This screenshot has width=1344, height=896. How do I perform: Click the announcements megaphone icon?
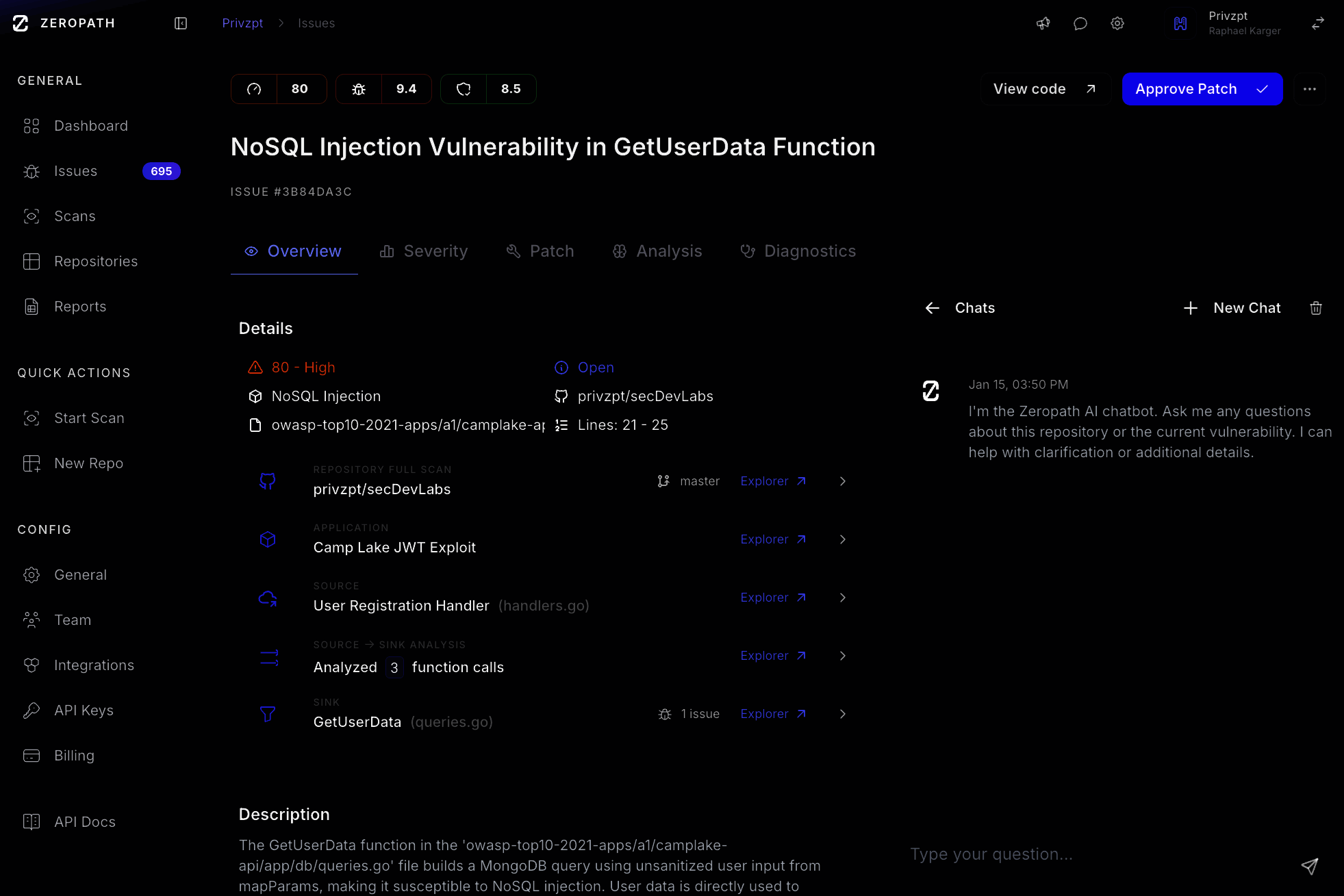click(1043, 23)
